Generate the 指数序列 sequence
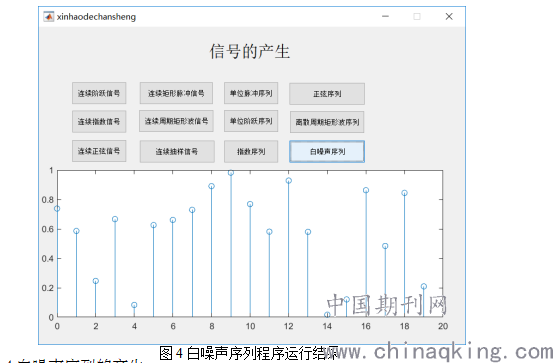This screenshot has width=553, height=363. tap(251, 152)
